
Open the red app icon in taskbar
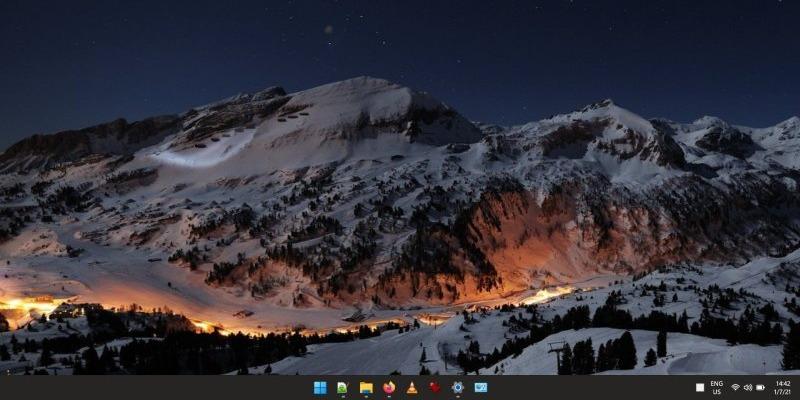[435, 388]
